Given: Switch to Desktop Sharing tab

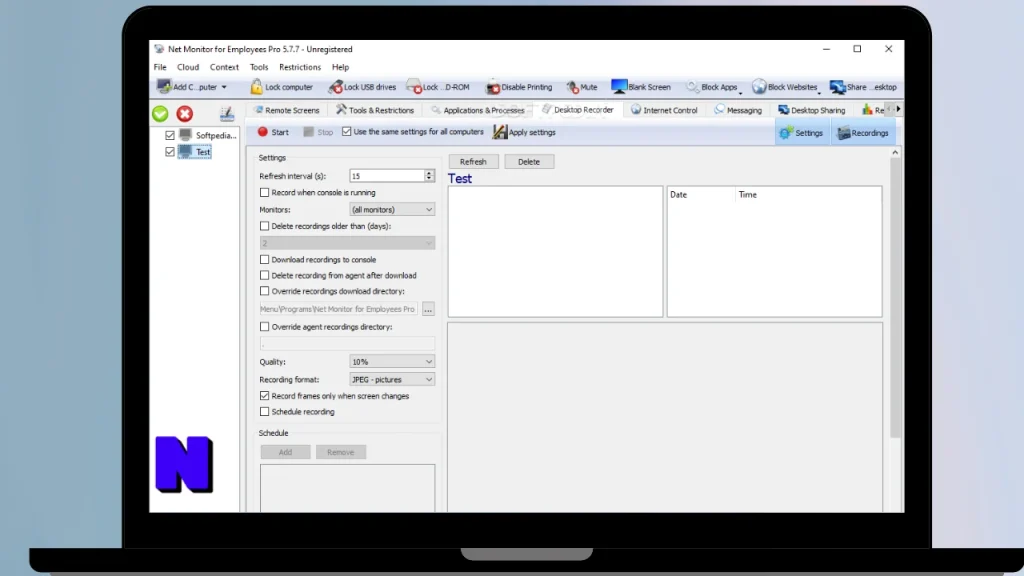Looking at the screenshot, I should tap(811, 110).
